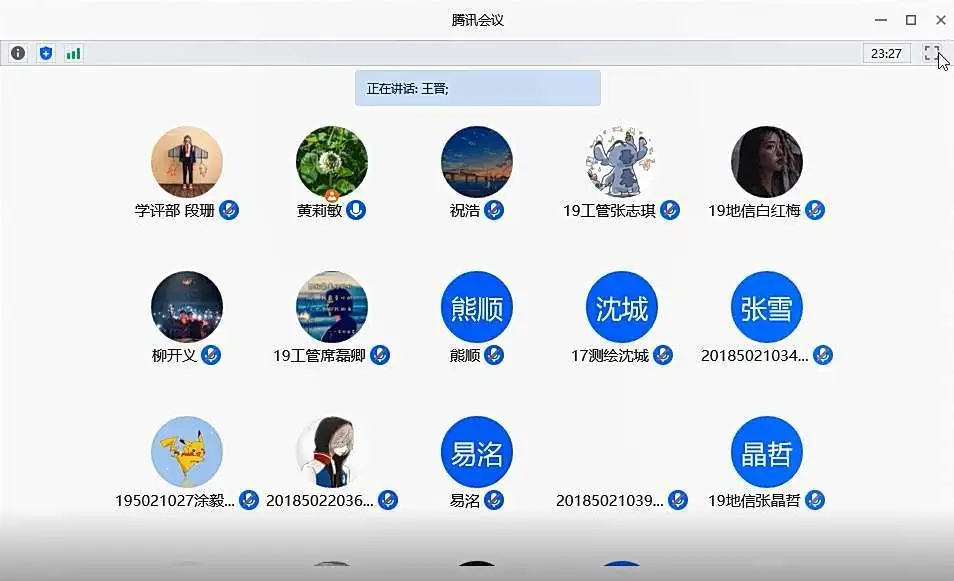
Task: Minimize the 腾讯会议 window
Action: click(x=880, y=20)
